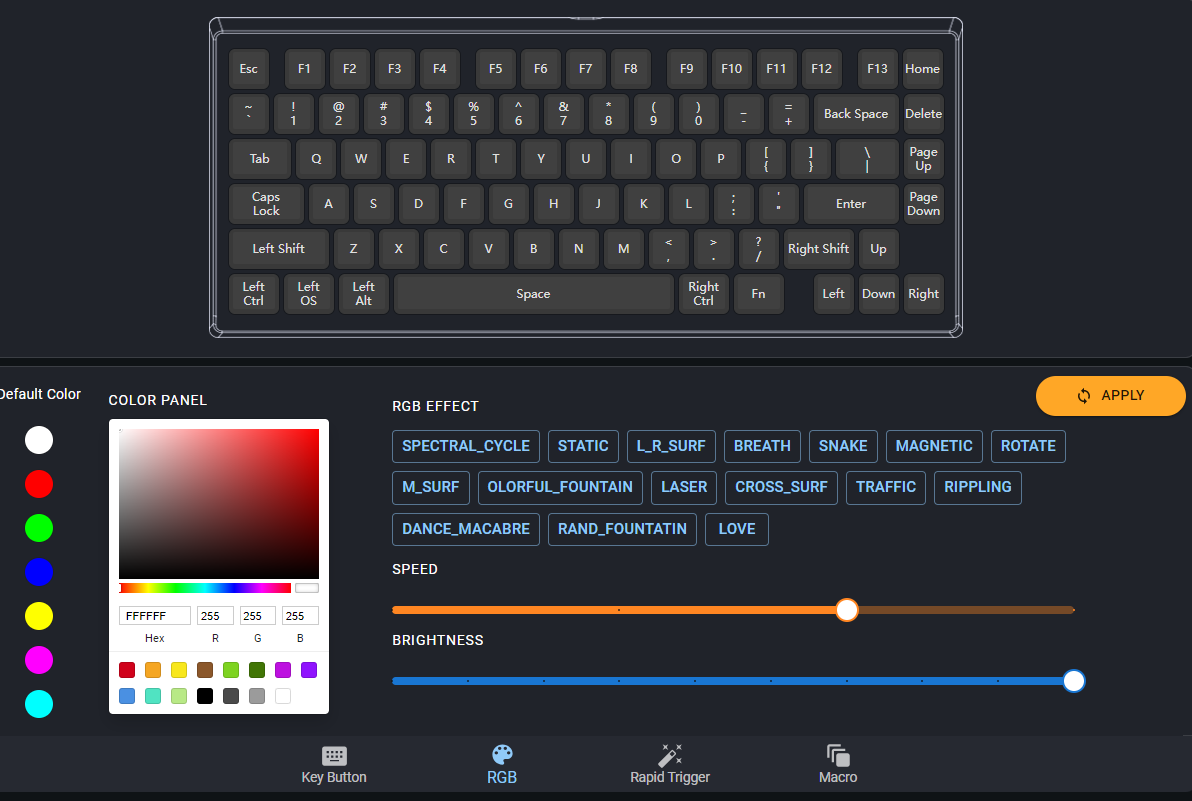Select the black preset swatch in color panel
1192x801 pixels.
pos(205,696)
